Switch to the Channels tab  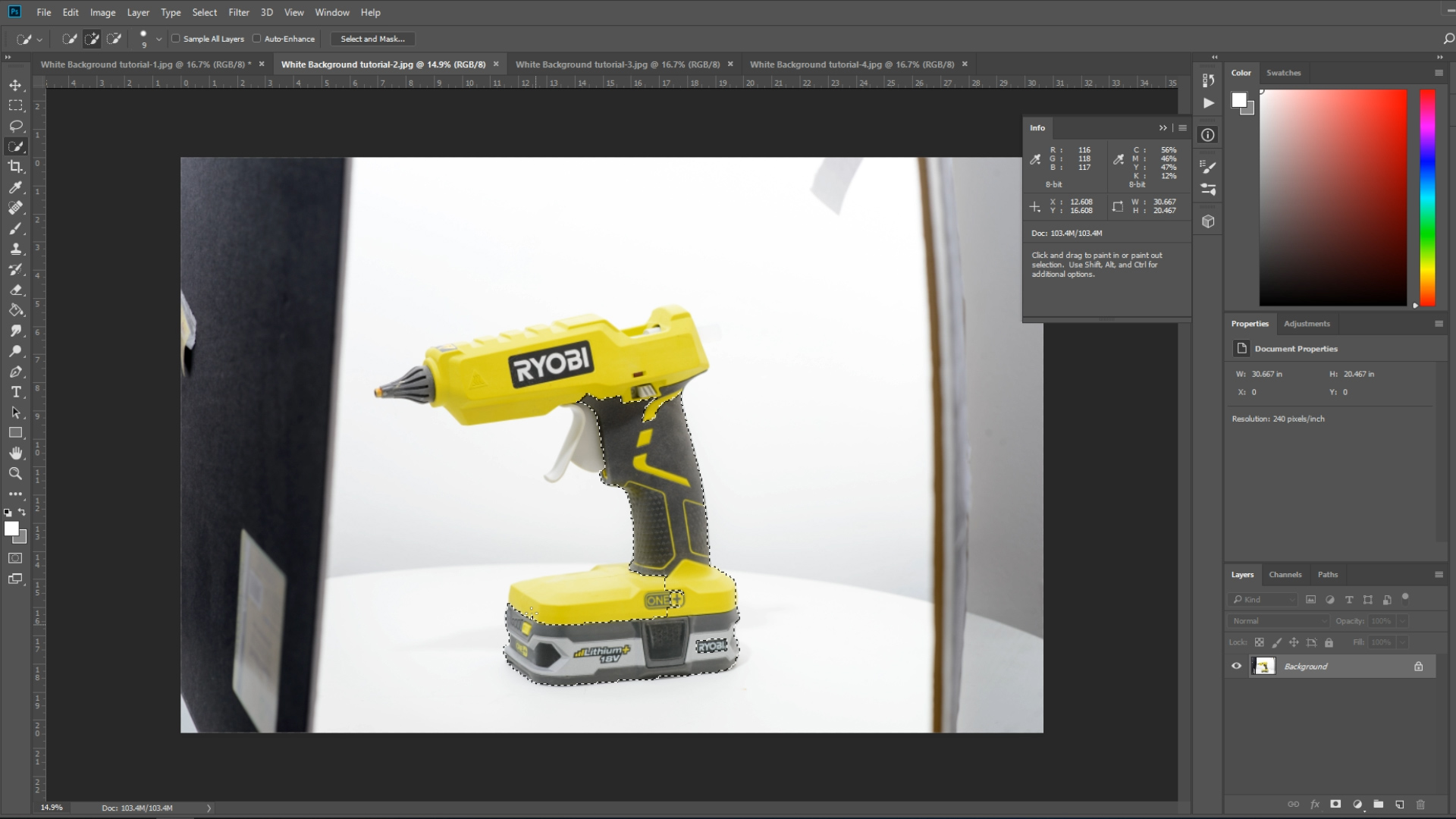1285,575
